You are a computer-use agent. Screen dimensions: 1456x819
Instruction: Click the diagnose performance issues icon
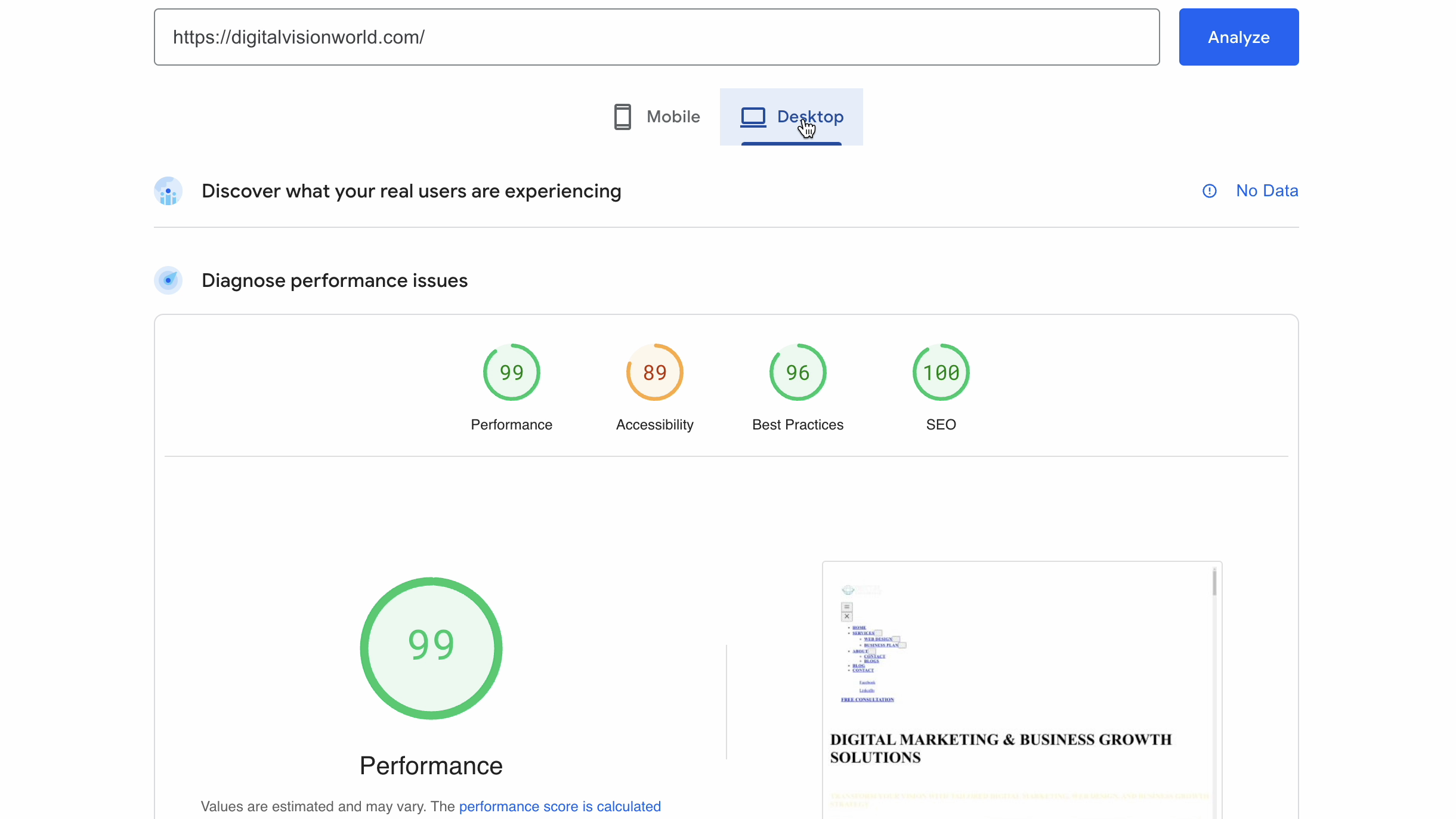coord(167,280)
